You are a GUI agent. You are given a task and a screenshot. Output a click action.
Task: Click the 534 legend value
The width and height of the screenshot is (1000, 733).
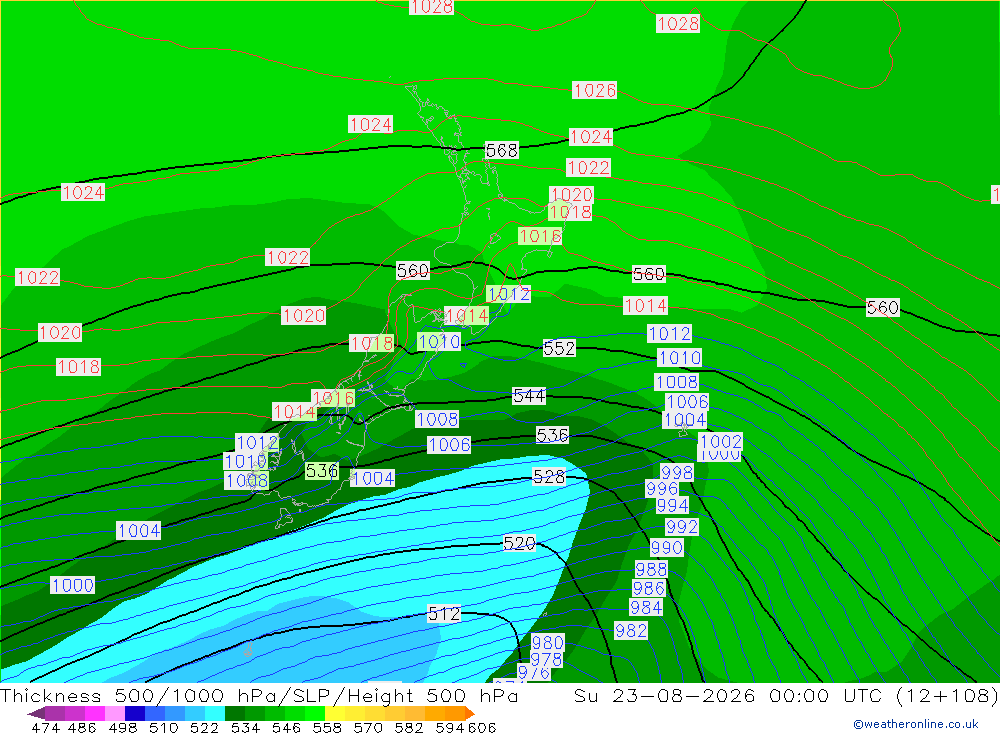click(246, 728)
